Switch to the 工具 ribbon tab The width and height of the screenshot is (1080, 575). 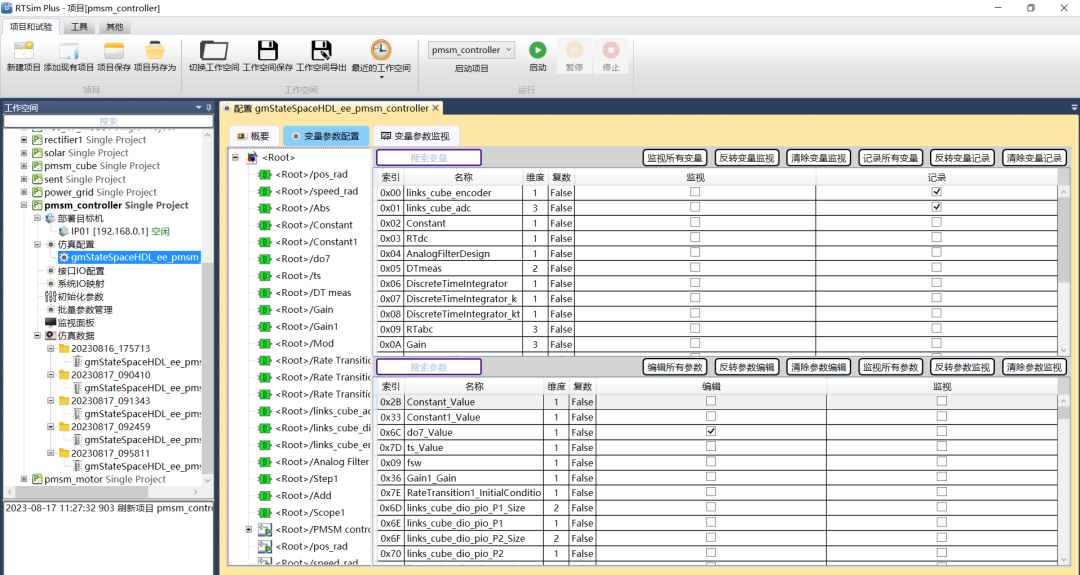click(x=79, y=27)
